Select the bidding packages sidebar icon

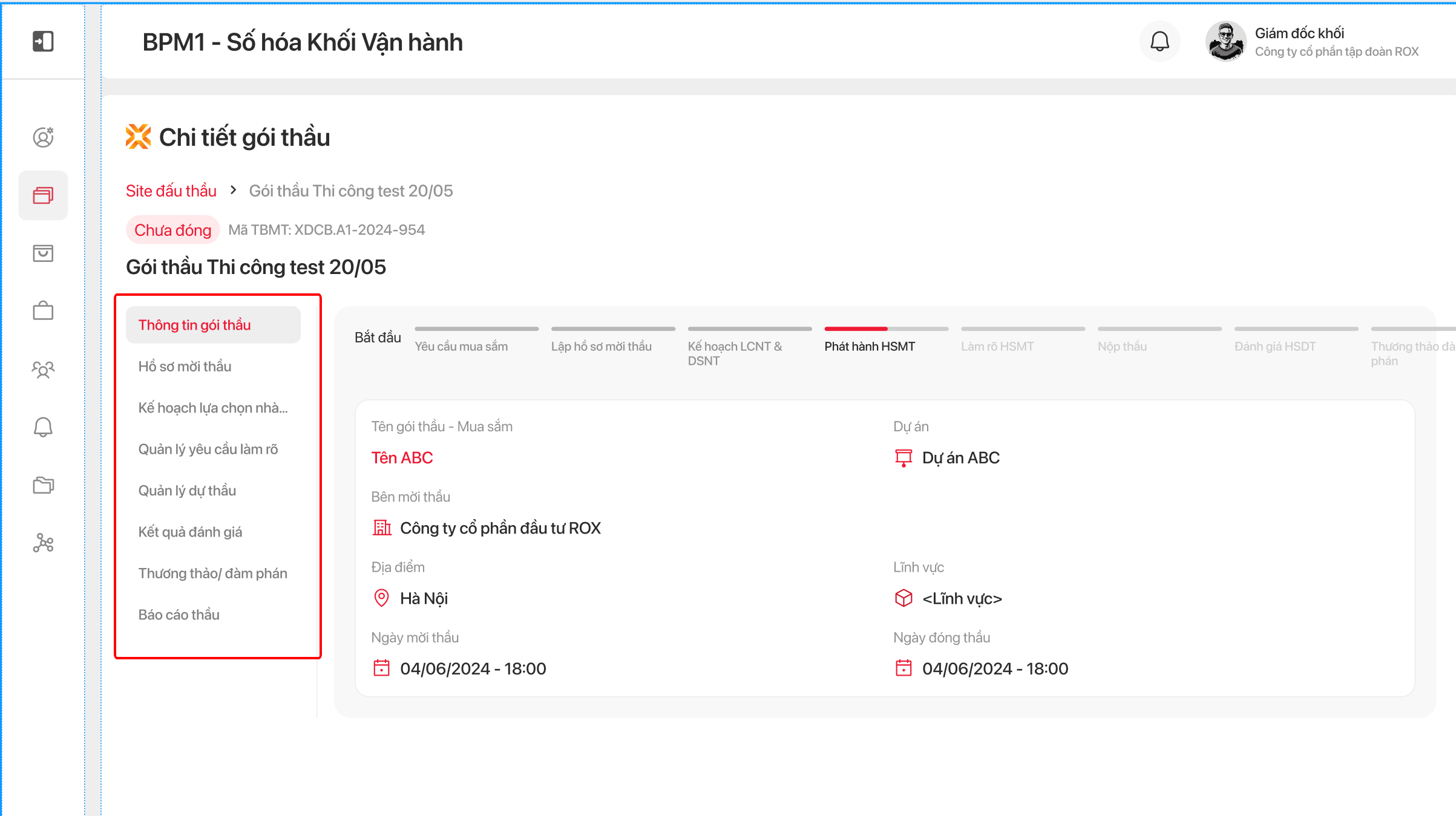[x=43, y=195]
